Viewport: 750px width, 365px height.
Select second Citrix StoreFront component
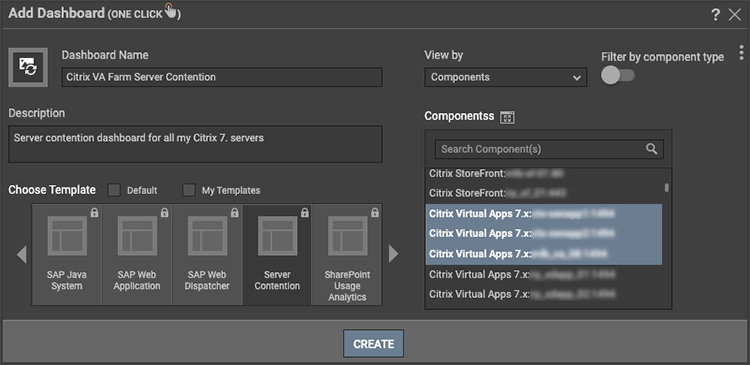[544, 193]
